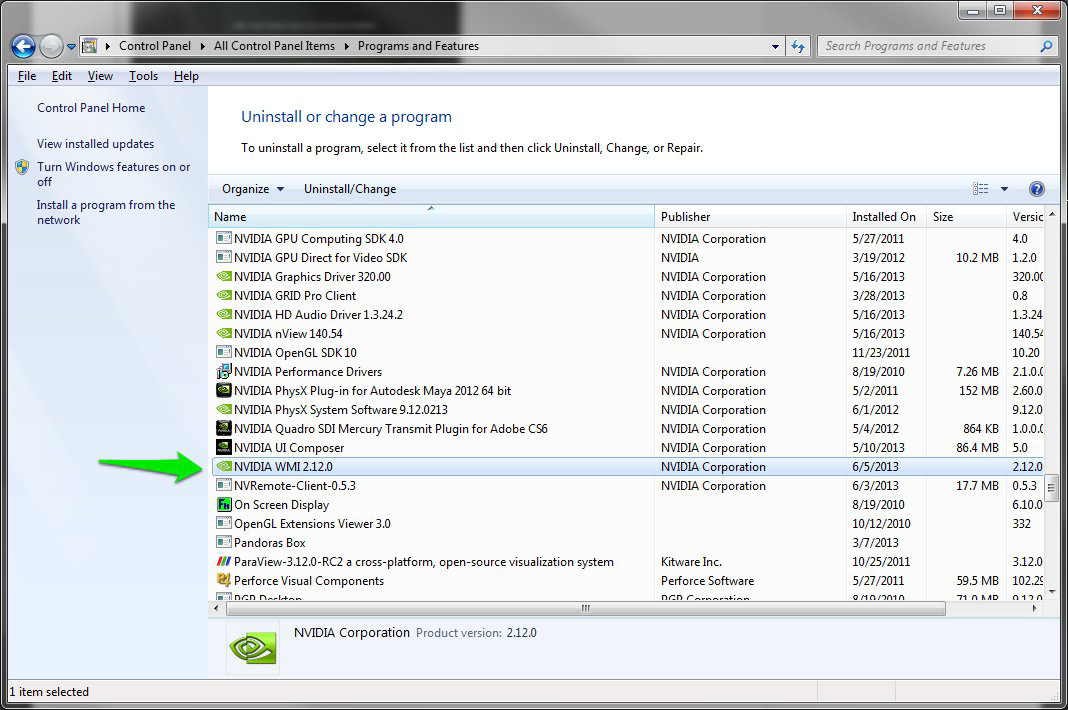Sort list by Size column header
Viewport: 1068px width, 710px height.
966,217
